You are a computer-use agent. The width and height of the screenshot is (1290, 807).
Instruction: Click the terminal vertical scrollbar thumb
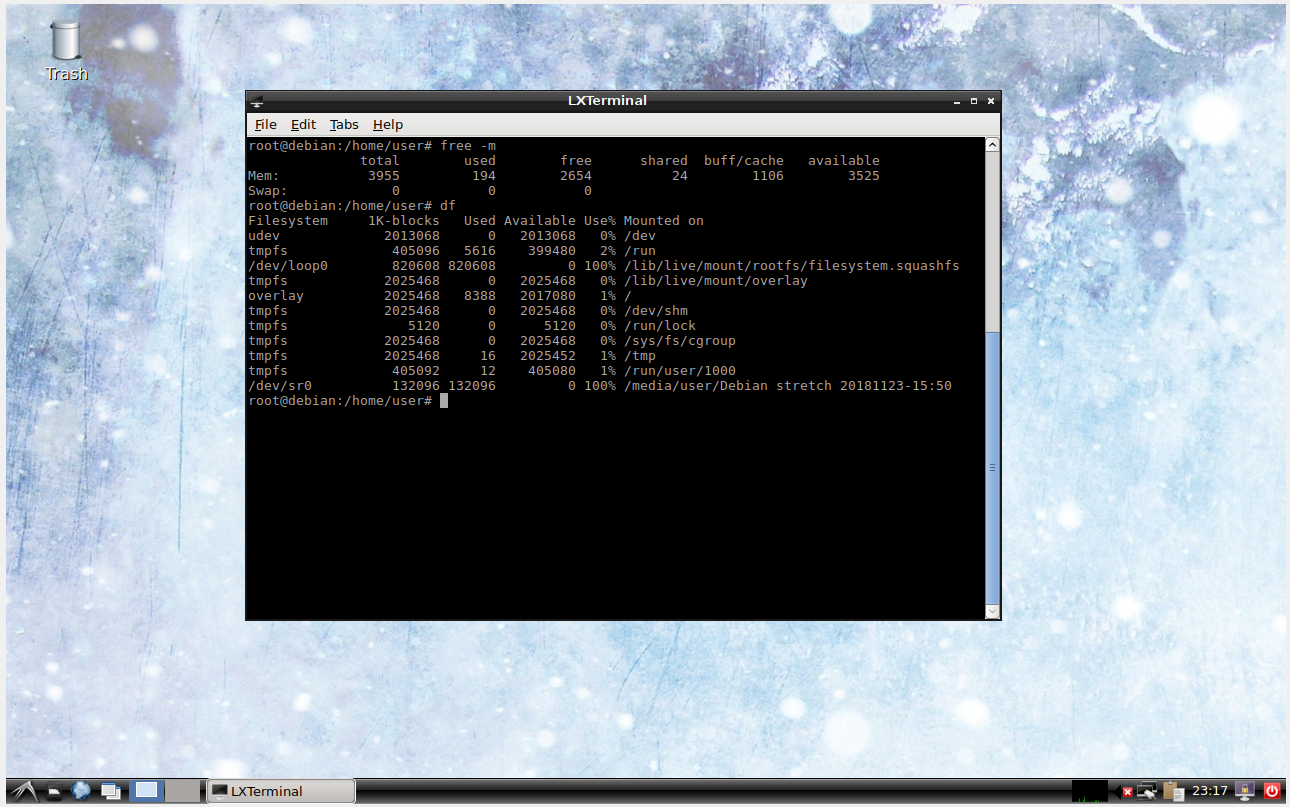pos(992,467)
